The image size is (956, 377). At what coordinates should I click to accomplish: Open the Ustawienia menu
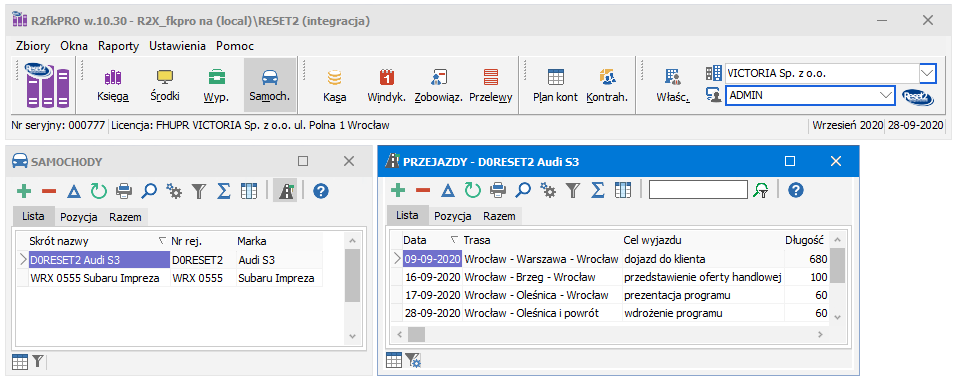177,46
